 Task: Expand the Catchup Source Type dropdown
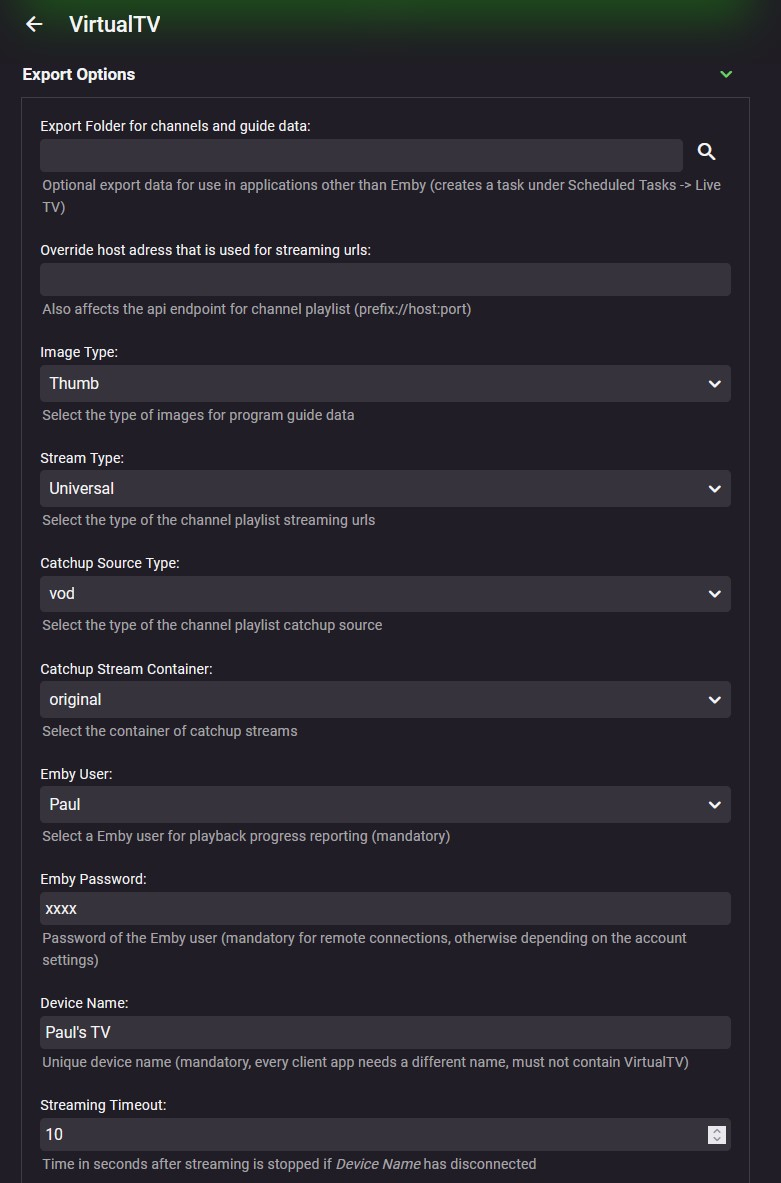click(385, 594)
